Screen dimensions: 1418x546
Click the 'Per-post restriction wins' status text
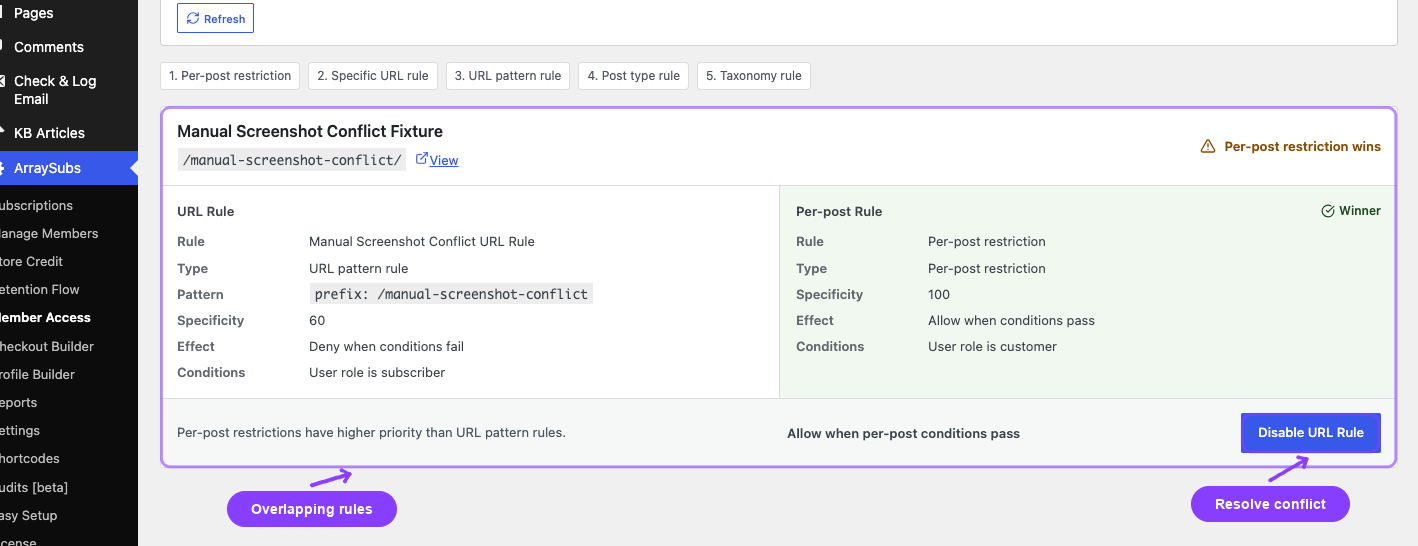[x=1302, y=147]
